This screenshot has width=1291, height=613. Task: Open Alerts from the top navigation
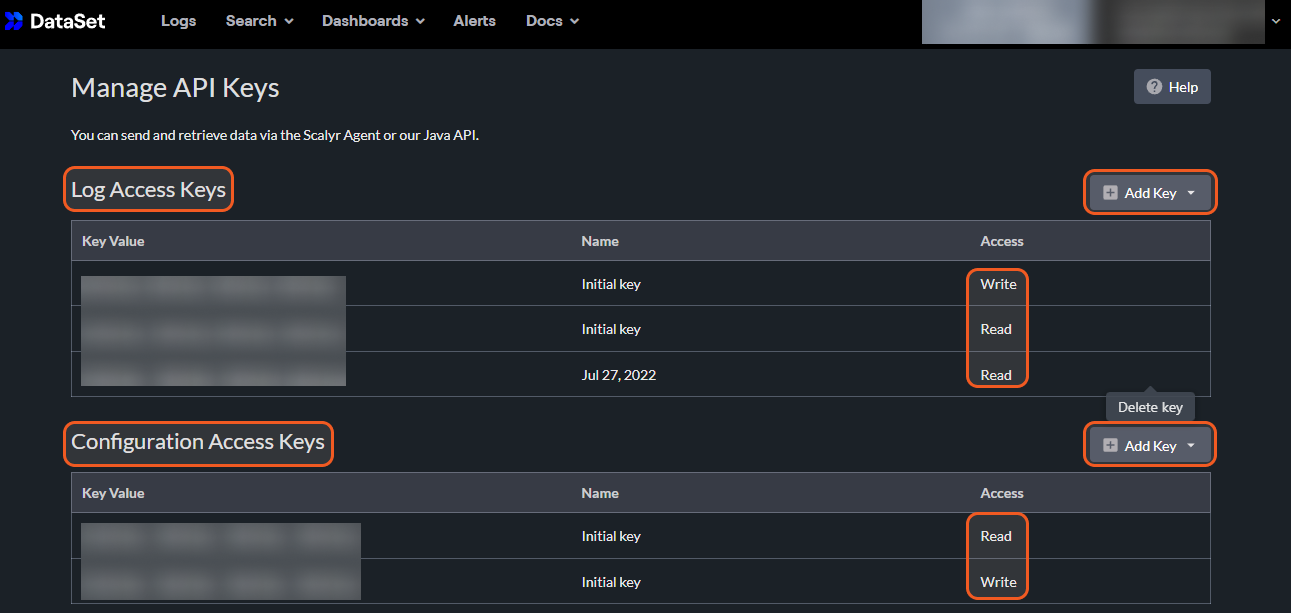474,21
